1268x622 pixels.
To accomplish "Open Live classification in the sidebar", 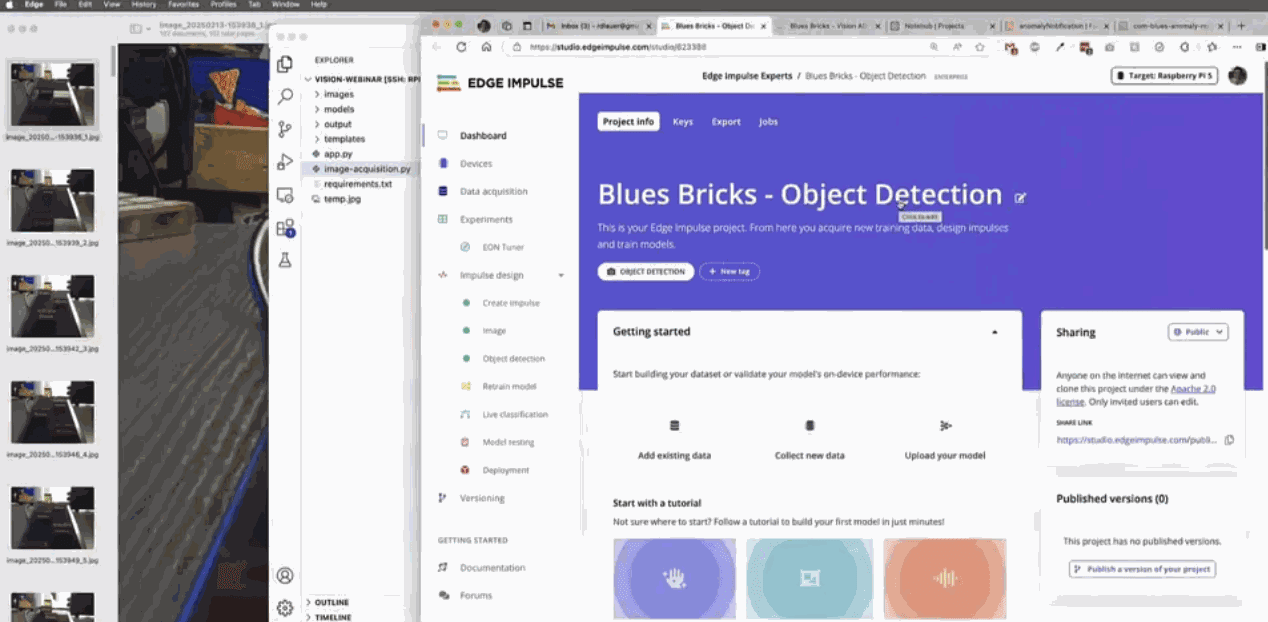I will (515, 414).
